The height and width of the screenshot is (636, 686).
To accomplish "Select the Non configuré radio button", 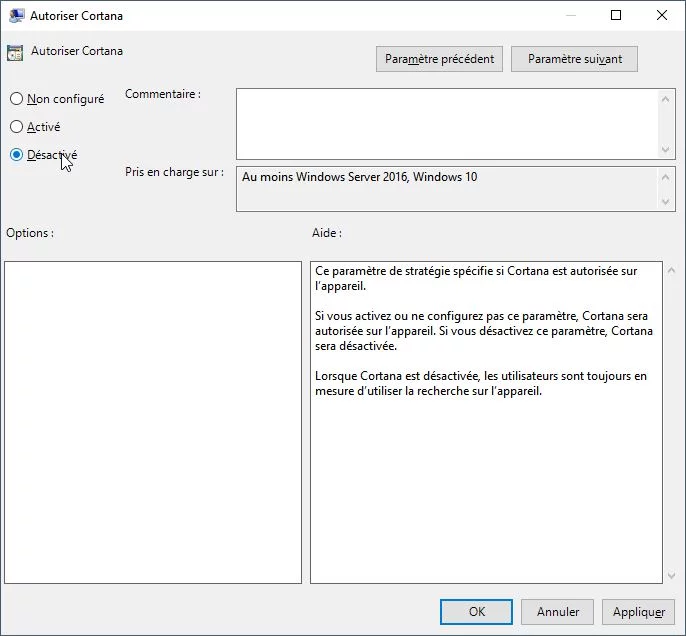I will click(x=16, y=99).
